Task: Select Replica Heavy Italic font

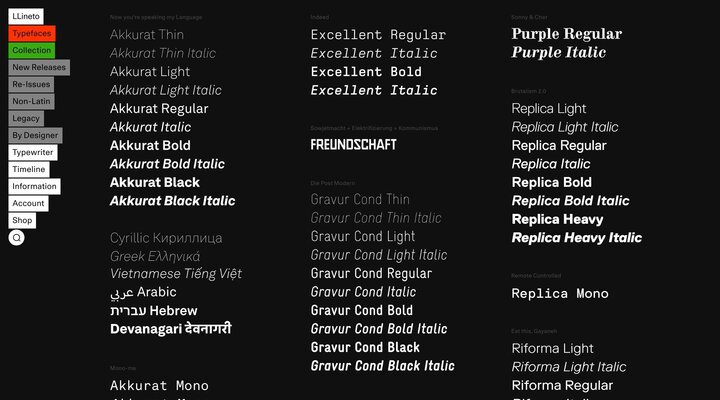Action: coord(576,238)
